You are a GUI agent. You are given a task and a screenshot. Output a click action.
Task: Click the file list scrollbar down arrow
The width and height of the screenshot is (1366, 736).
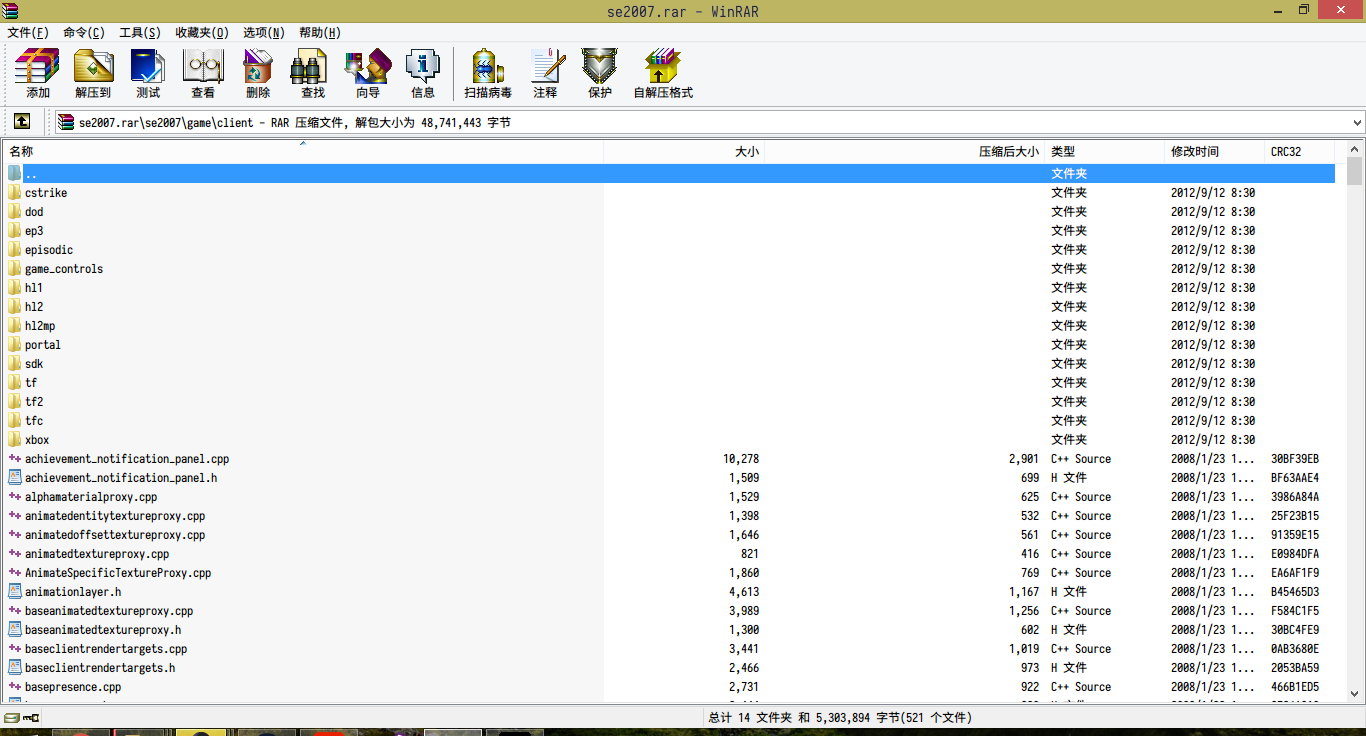point(1355,693)
